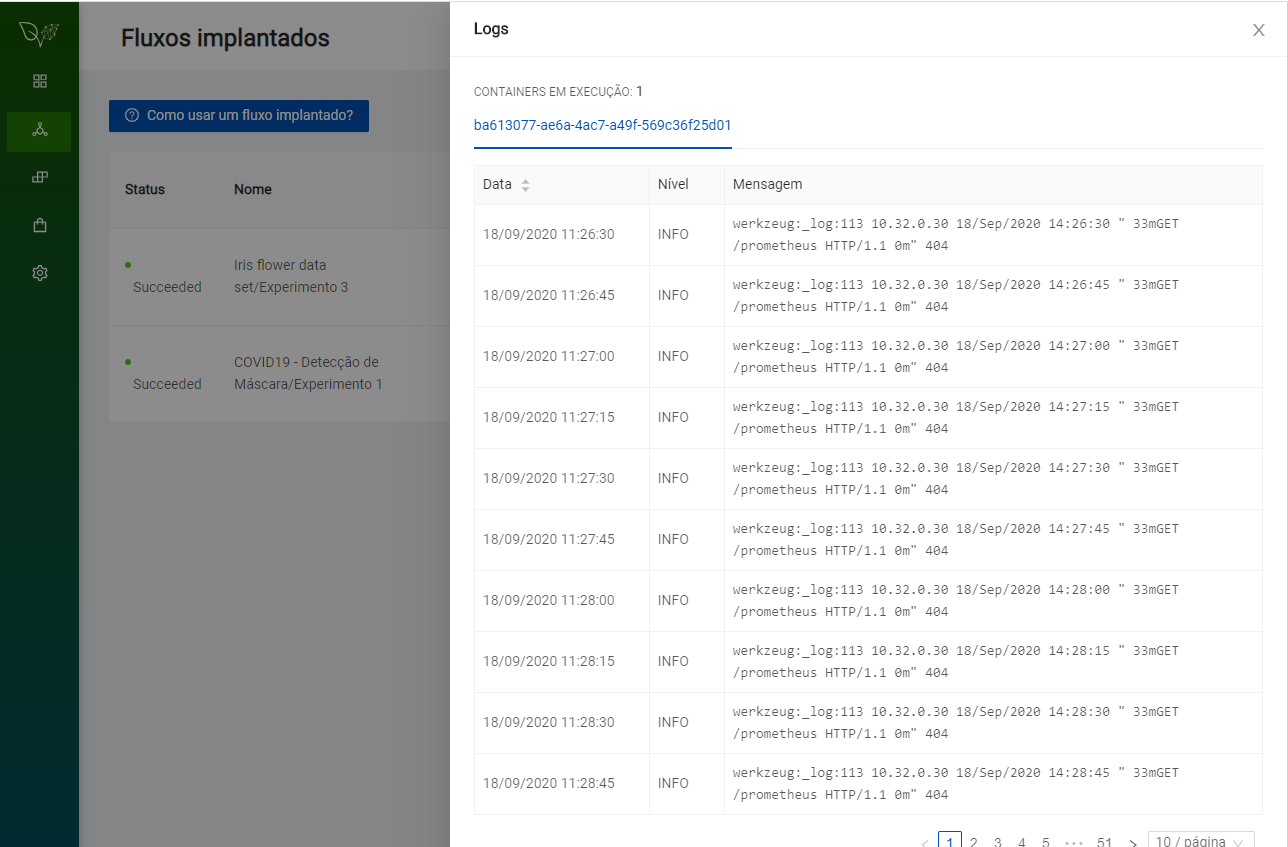Open the grid dashboard sidebar icon
This screenshot has height=847, width=1288.
40,81
